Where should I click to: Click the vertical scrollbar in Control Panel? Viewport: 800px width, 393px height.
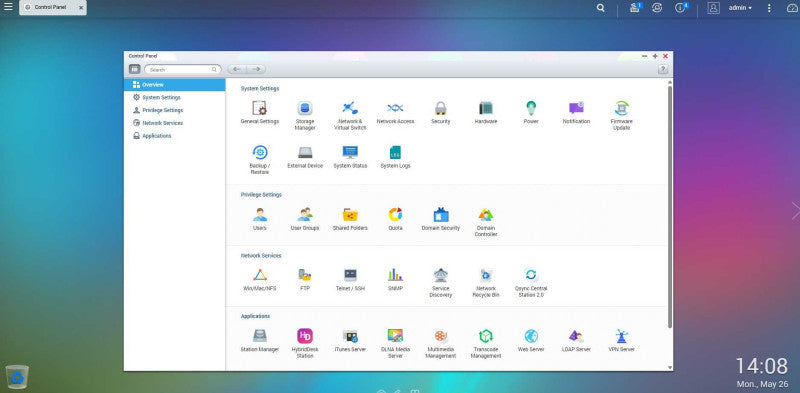click(x=670, y=207)
